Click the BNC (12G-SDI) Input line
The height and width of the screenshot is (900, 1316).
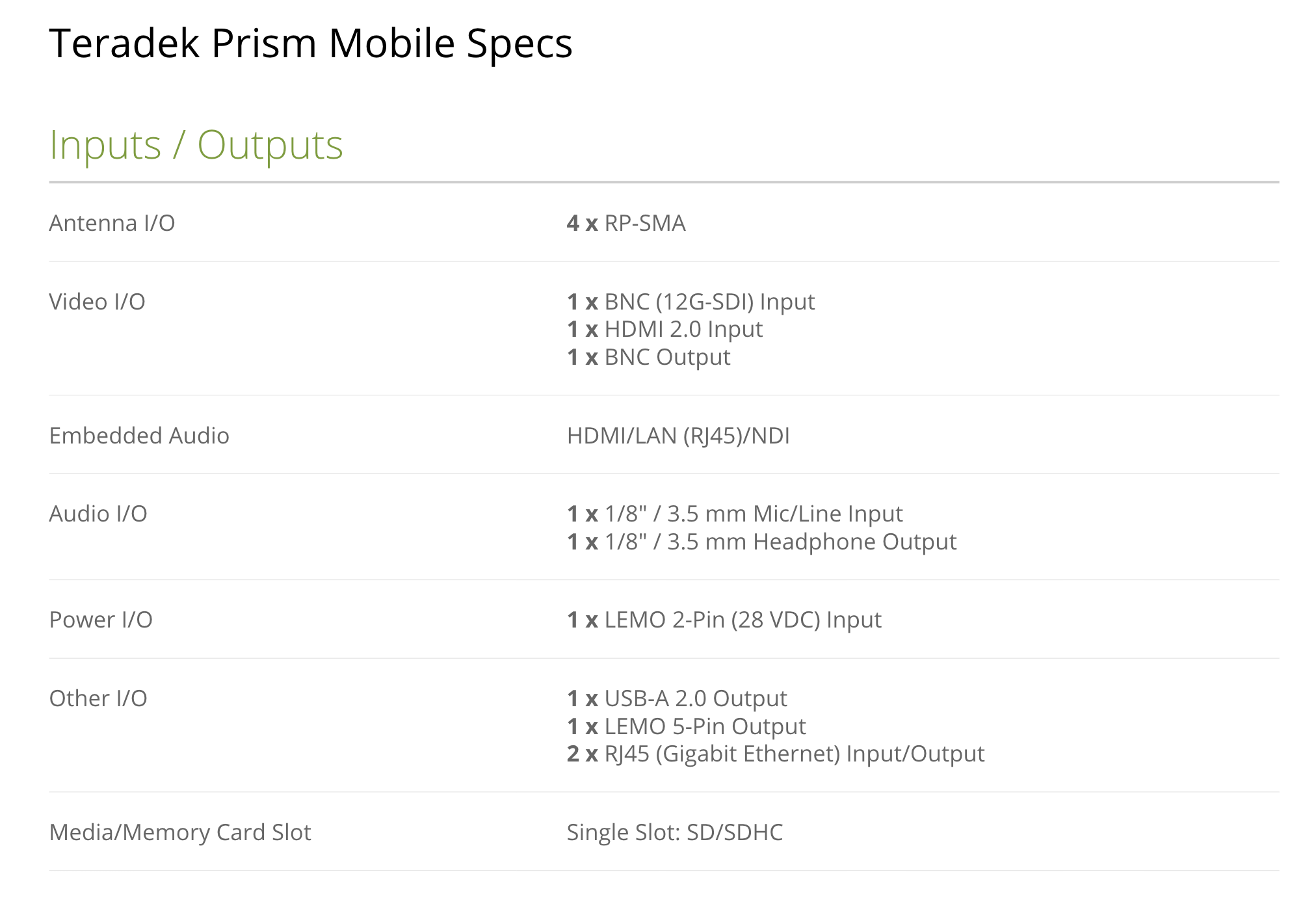691,302
